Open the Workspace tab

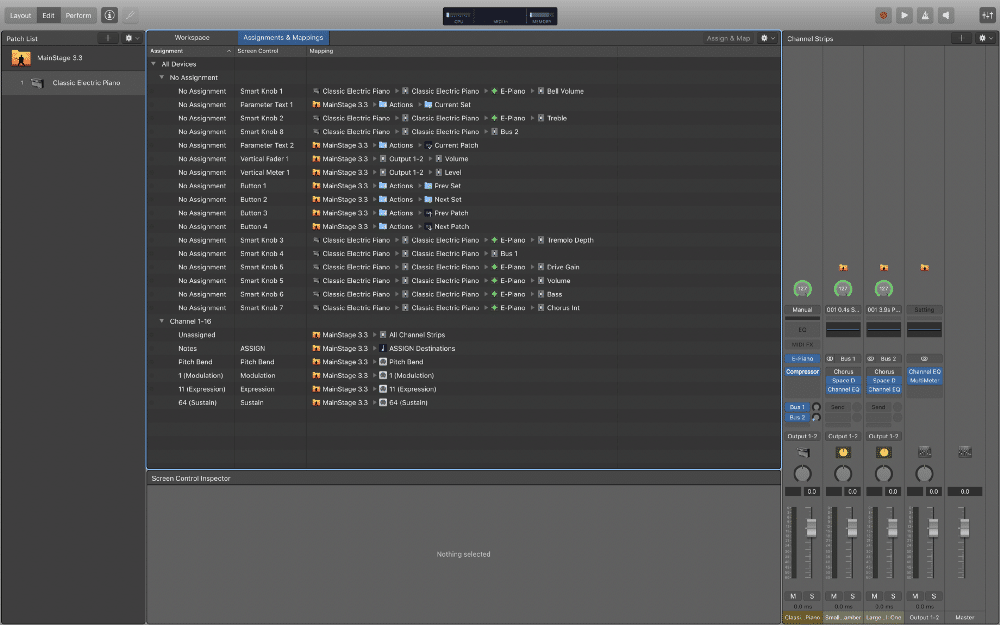tap(192, 38)
